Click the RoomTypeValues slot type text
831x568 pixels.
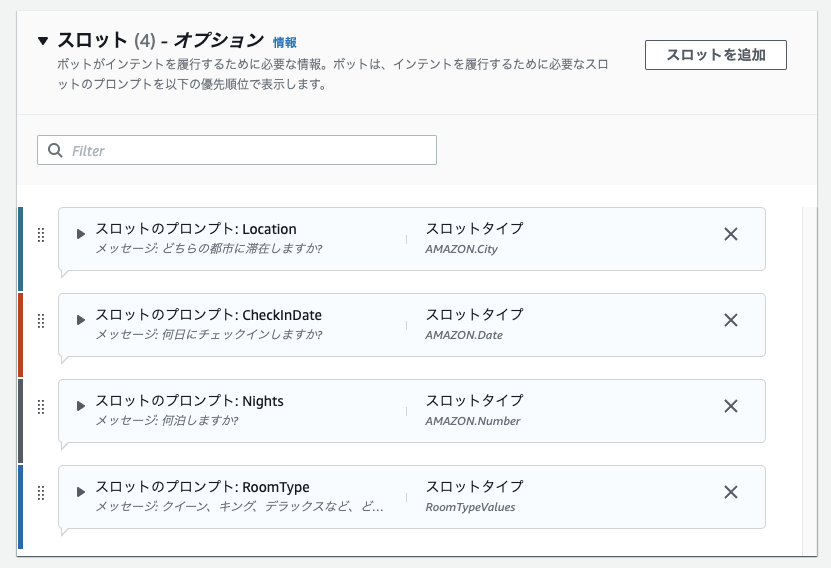[x=470, y=507]
